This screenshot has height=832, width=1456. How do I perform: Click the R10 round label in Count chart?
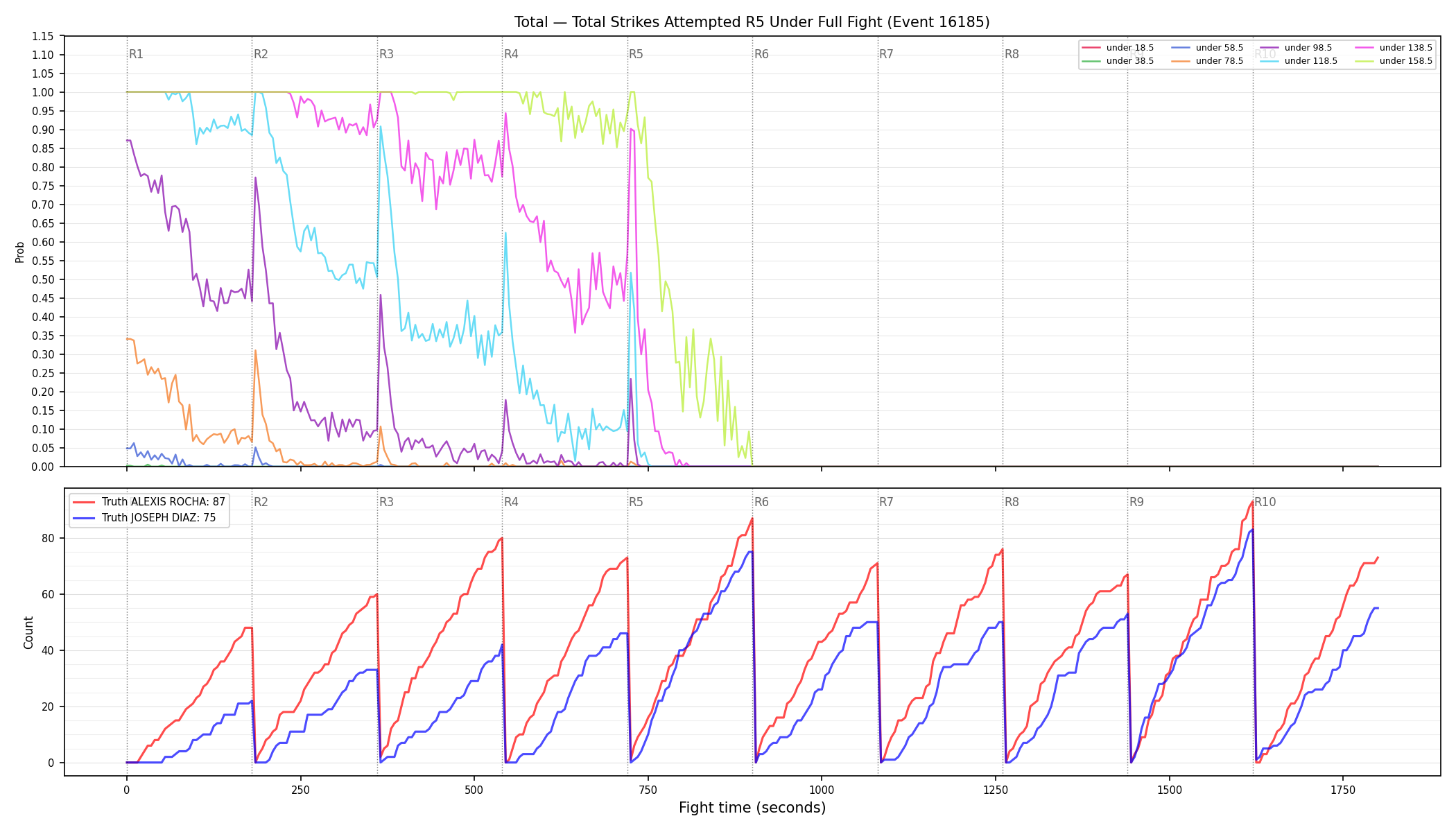point(1265,502)
